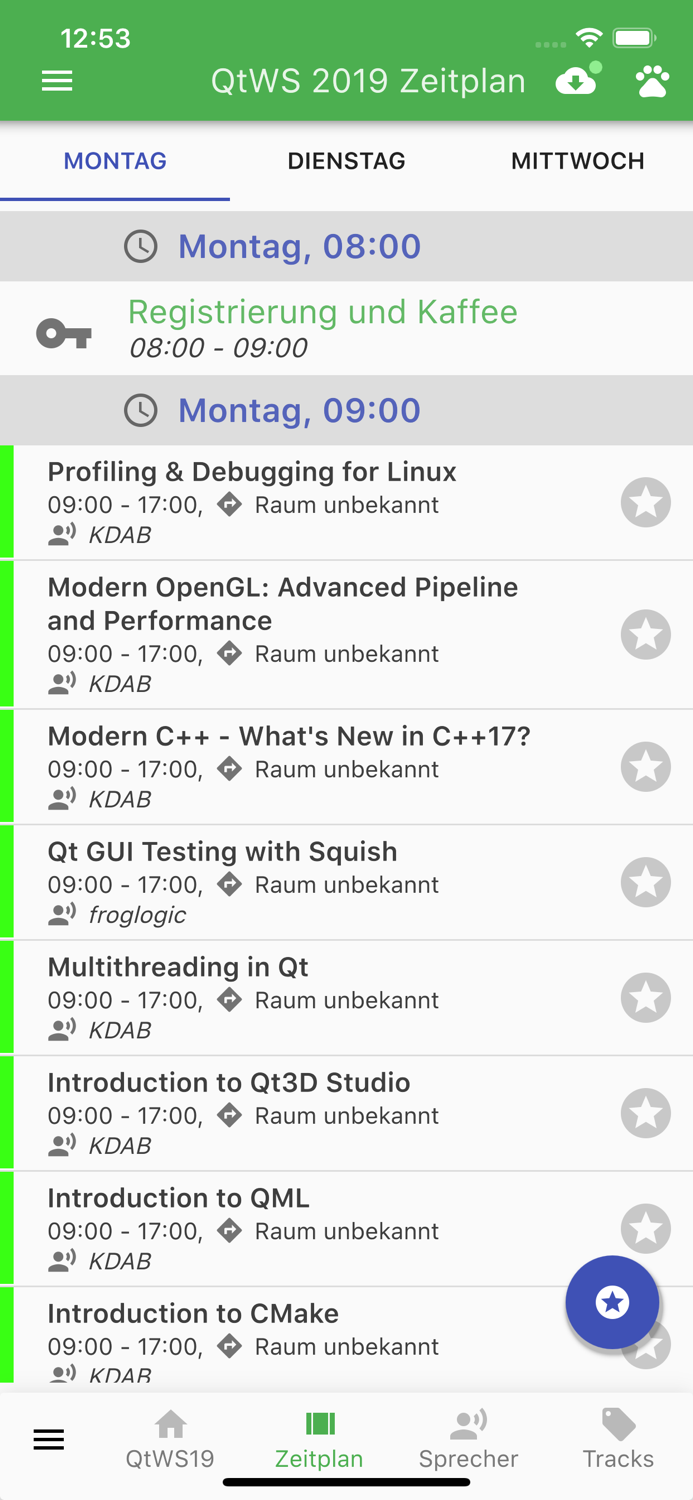The image size is (693, 1500).
Task: Open the Tracks tag tab
Action: pyautogui.click(x=618, y=1440)
